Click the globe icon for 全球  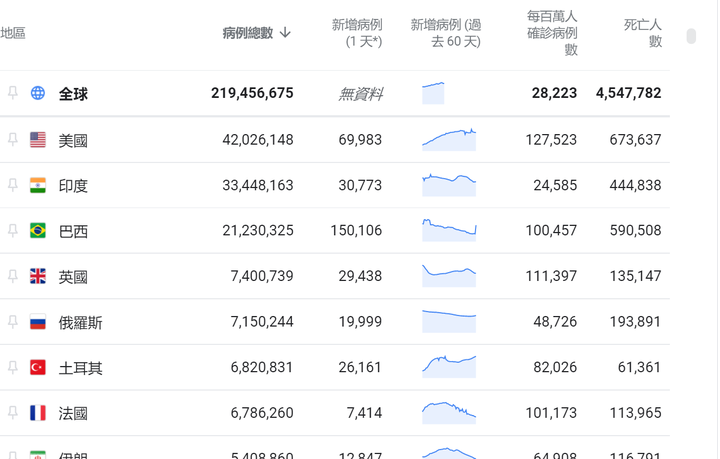click(x=38, y=93)
